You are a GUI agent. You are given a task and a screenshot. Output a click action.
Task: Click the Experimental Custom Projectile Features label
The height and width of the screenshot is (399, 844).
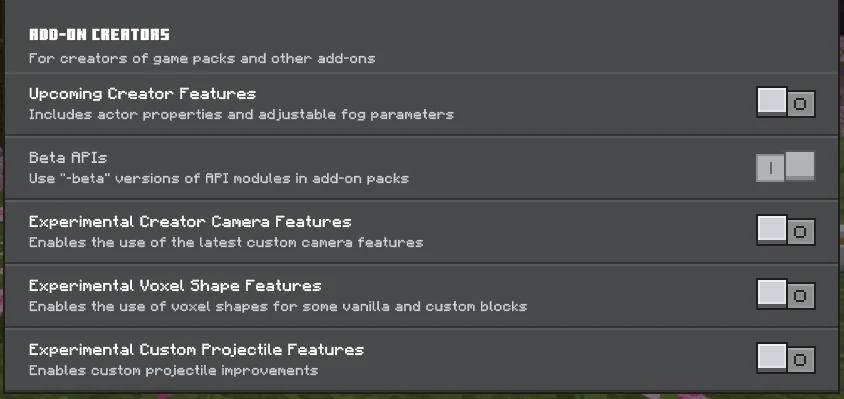(x=196, y=350)
